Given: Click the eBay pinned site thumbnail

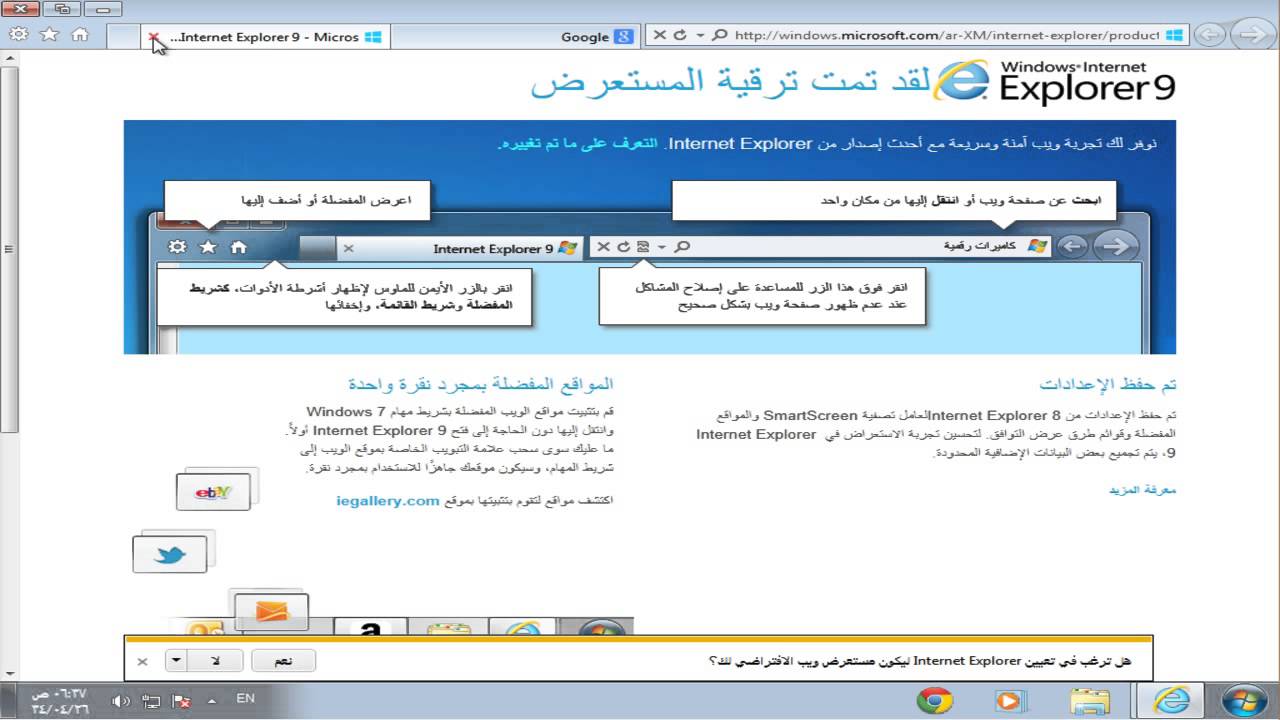Looking at the screenshot, I should coord(213,492).
